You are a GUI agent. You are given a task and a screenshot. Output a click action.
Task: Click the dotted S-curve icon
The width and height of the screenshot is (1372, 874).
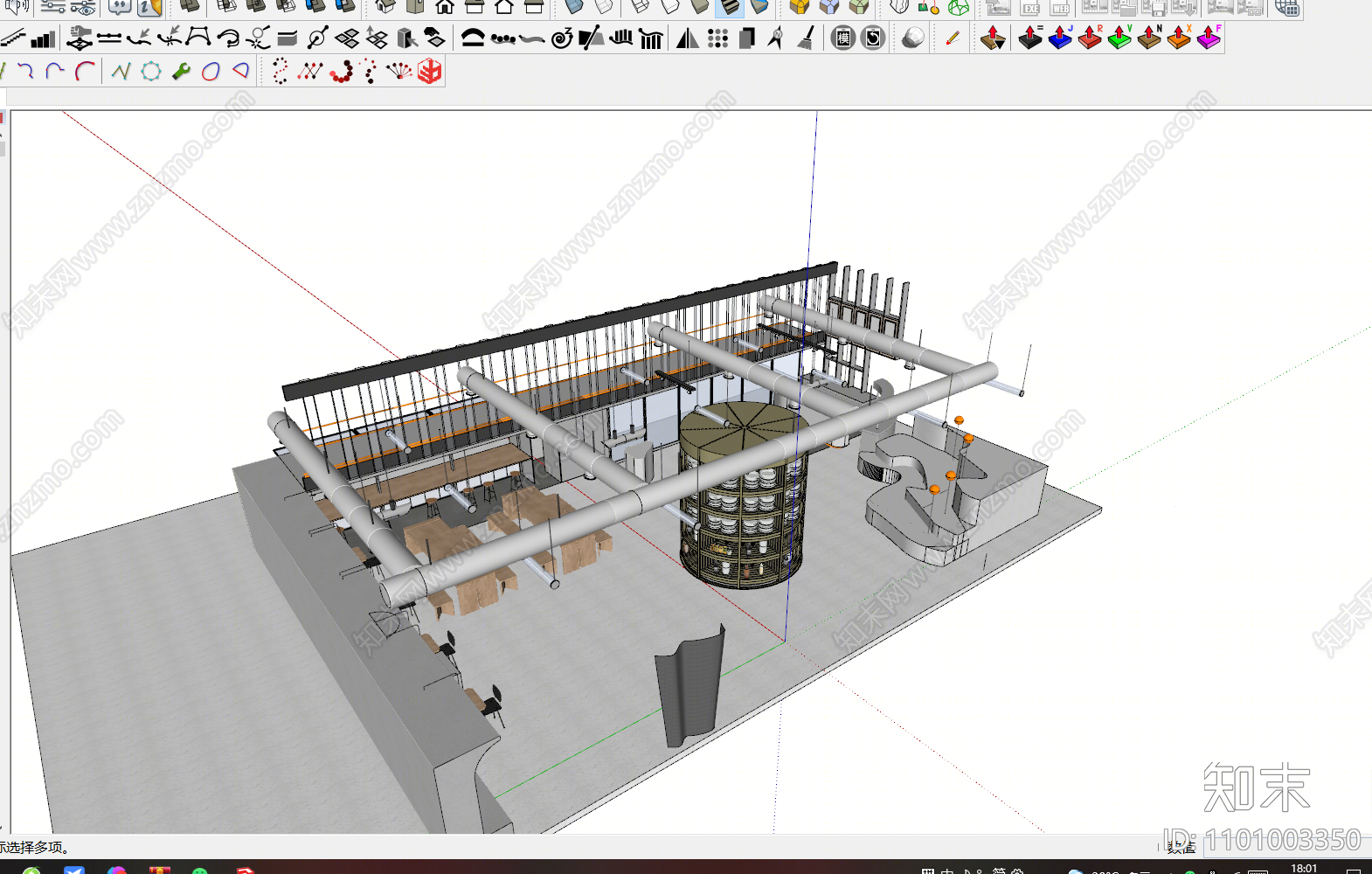(280, 71)
